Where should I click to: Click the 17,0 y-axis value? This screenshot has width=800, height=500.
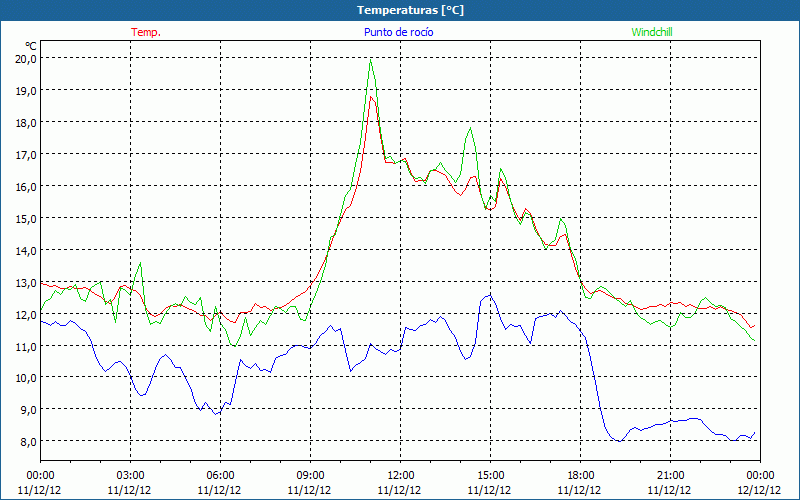27,154
